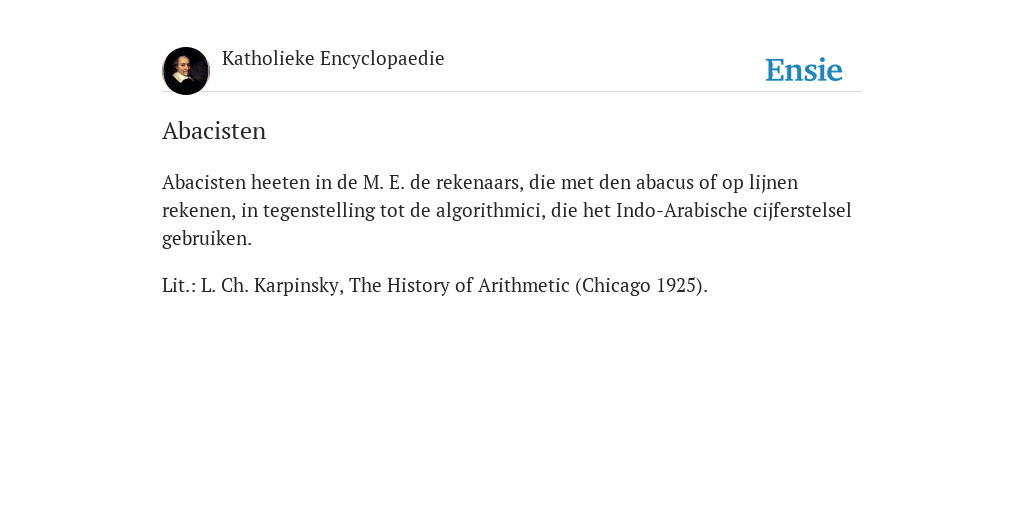The height and width of the screenshot is (512, 1024).
Task: Click the Abacisten heading
Action: pos(214,131)
